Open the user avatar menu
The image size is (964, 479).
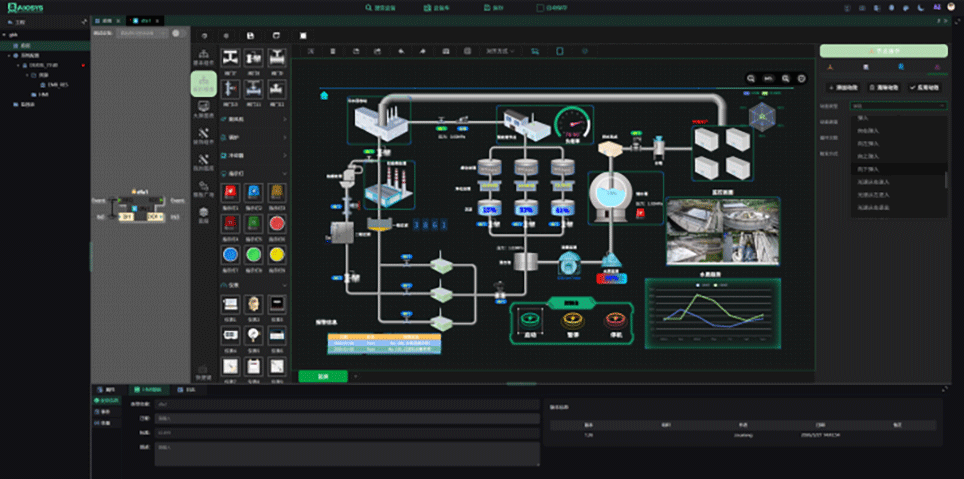tap(952, 7)
